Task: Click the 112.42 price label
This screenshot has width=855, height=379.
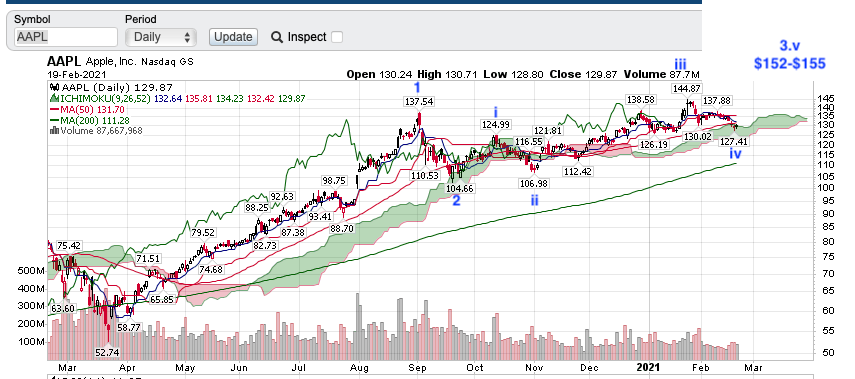Action: [x=578, y=171]
